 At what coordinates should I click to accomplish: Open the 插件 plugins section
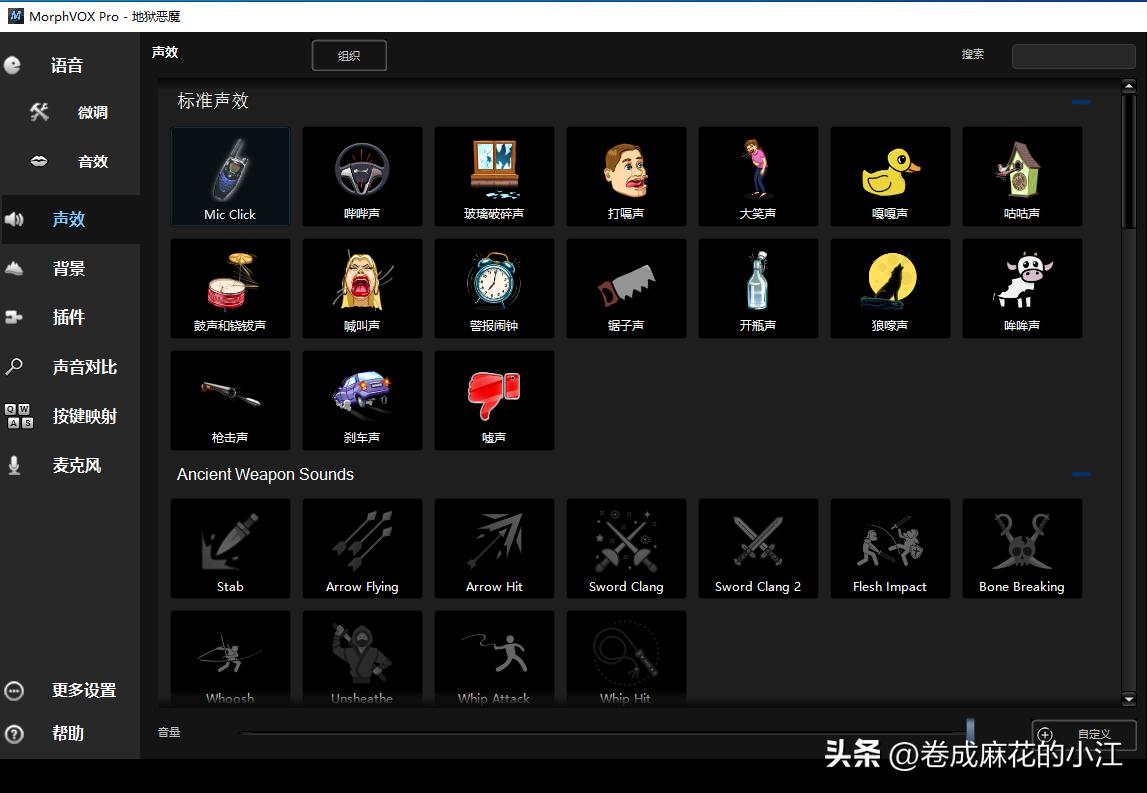(x=69, y=317)
